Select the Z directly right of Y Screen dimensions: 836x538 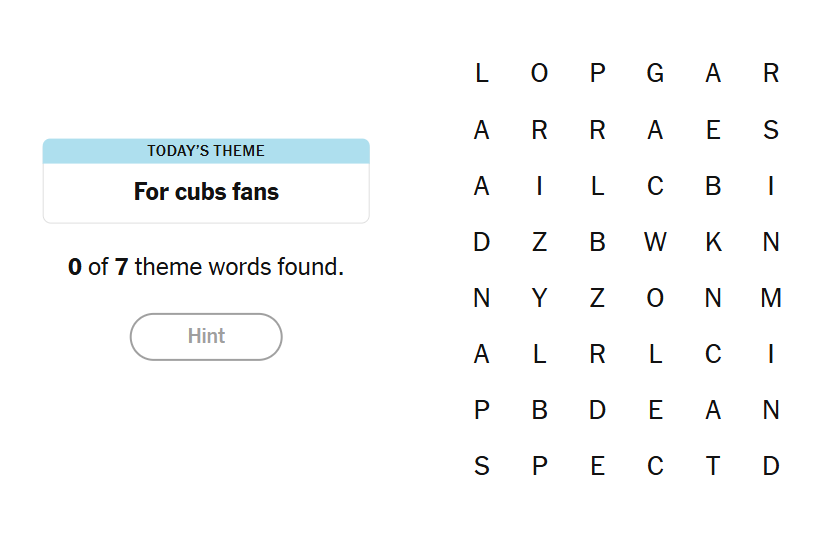tap(597, 298)
